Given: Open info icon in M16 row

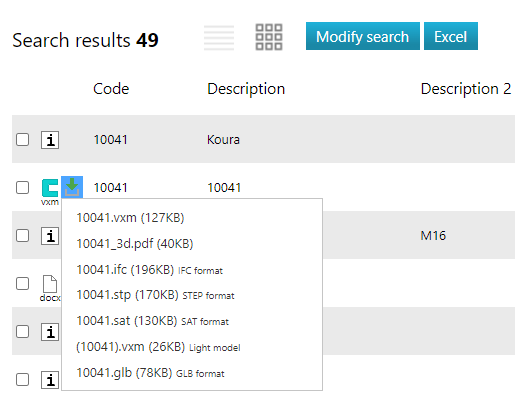Looking at the screenshot, I should (x=50, y=236).
